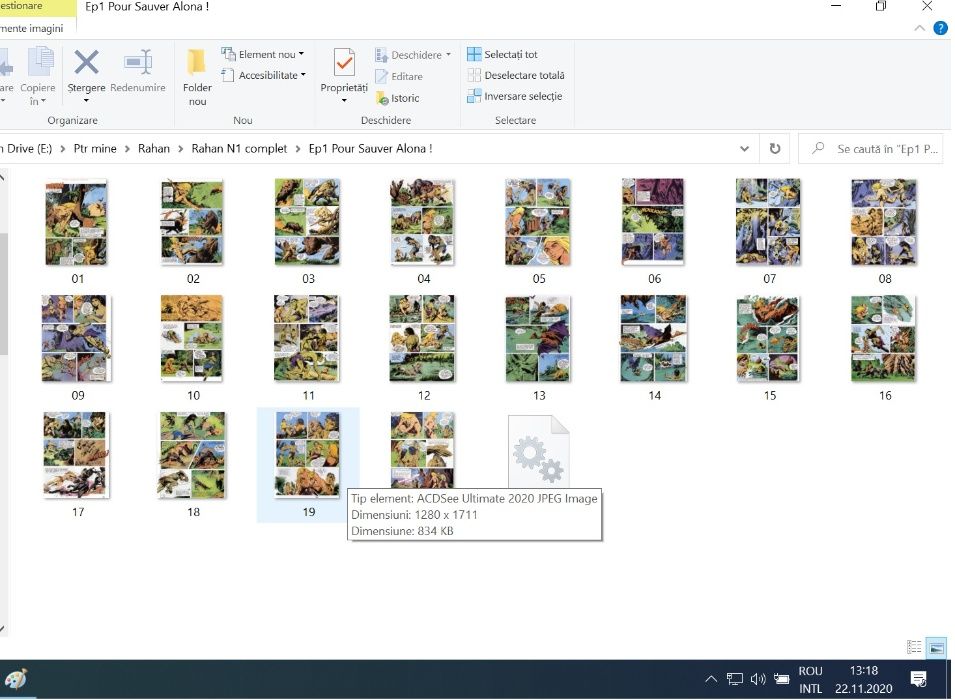This screenshot has height=700, width=955.
Task: Click Inversare selecție
Action: [x=514, y=96]
